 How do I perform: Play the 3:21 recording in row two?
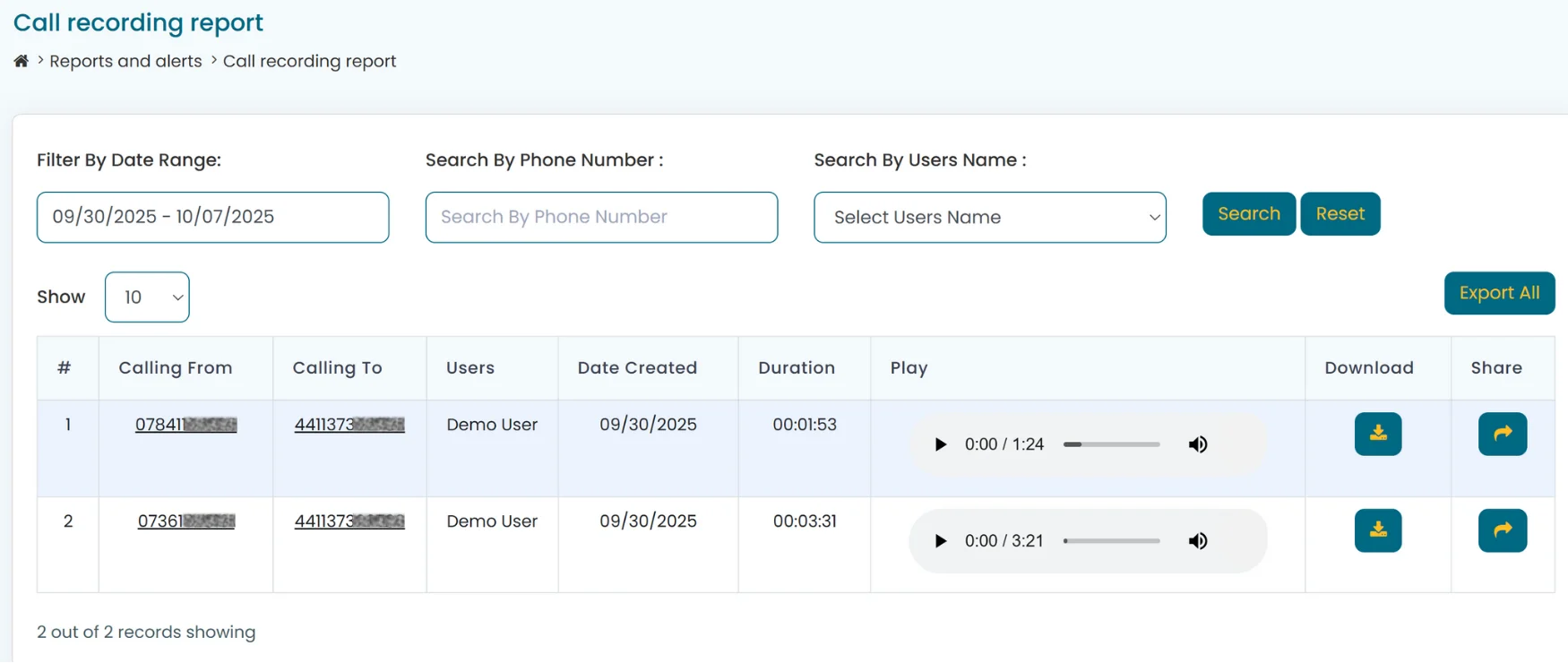(940, 541)
